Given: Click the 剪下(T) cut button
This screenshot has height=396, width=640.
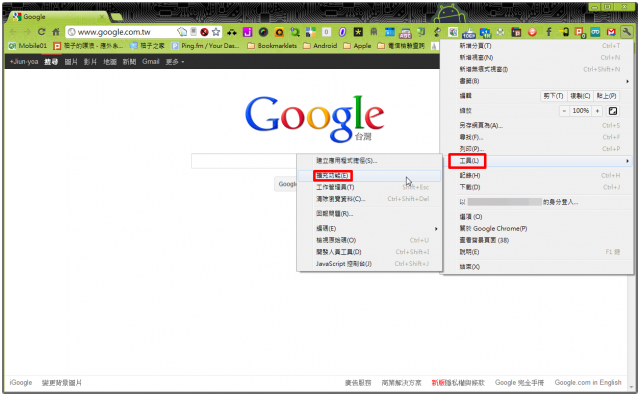Looking at the screenshot, I should 553,96.
